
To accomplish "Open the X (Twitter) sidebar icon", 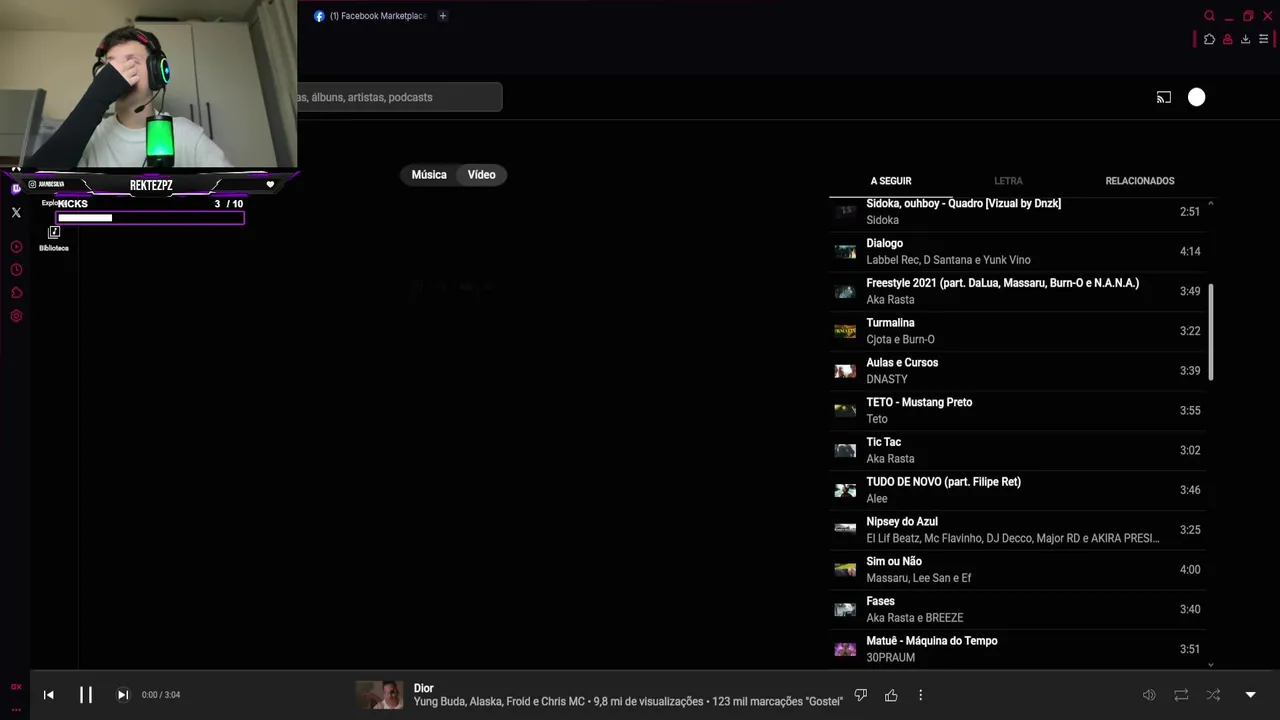I will 16,212.
